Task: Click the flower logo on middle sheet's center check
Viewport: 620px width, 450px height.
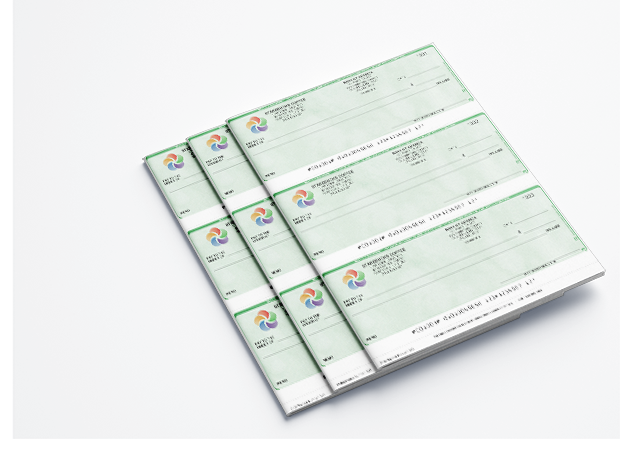Action: pyautogui.click(x=262, y=217)
